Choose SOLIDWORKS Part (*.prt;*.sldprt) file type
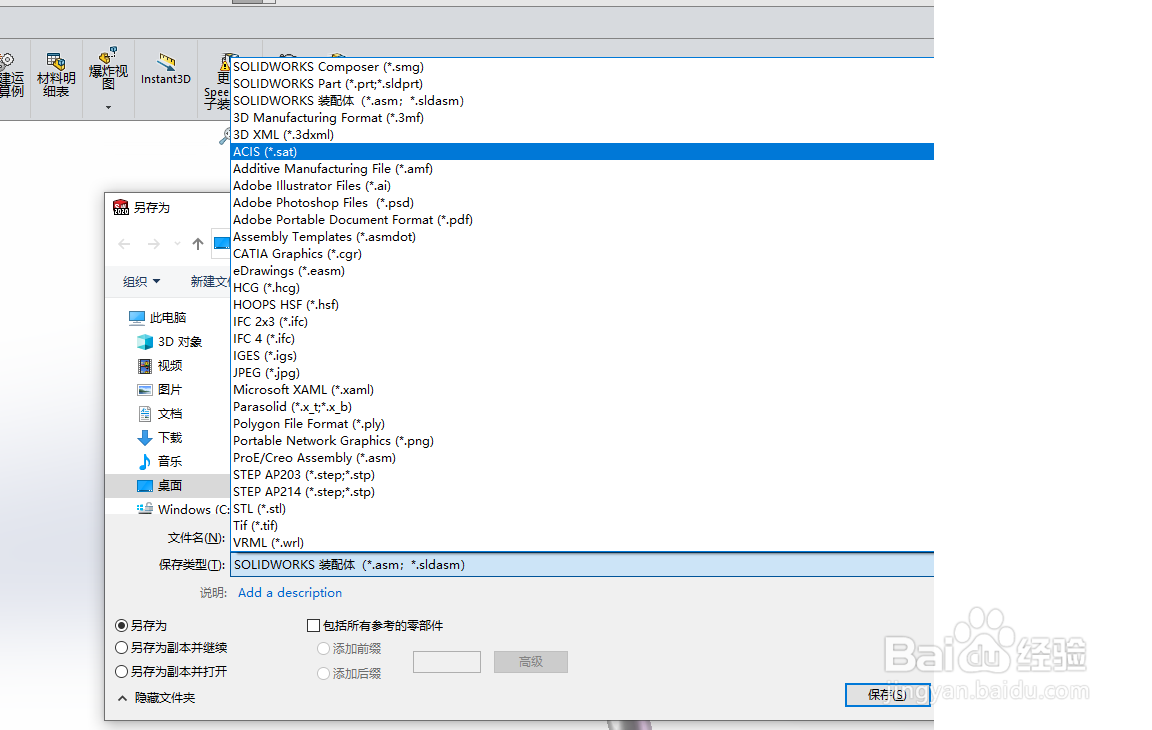This screenshot has width=1152, height=730. click(582, 84)
